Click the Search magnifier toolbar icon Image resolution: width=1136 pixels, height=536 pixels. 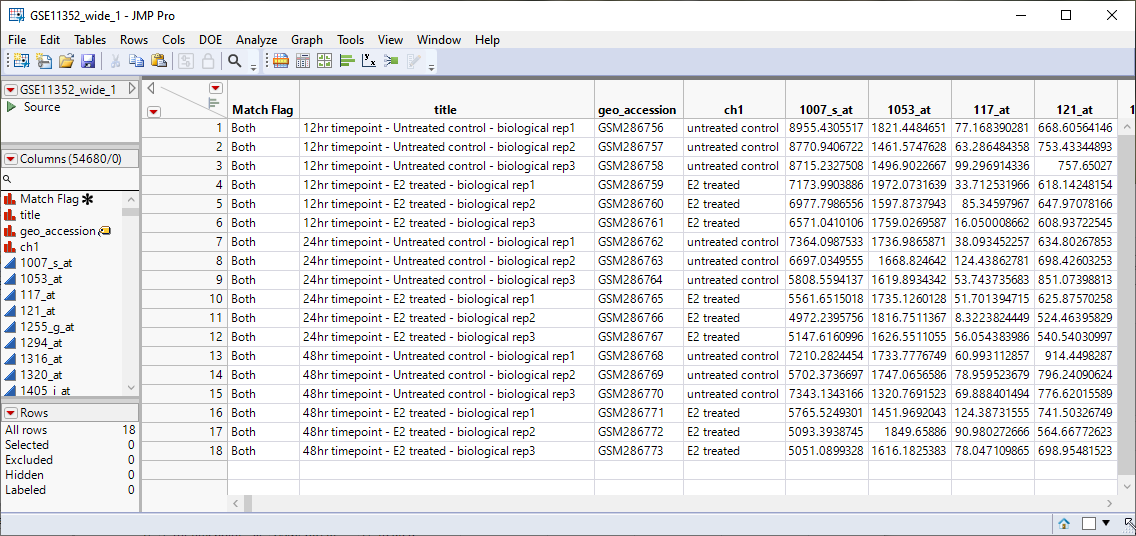[x=234, y=62]
